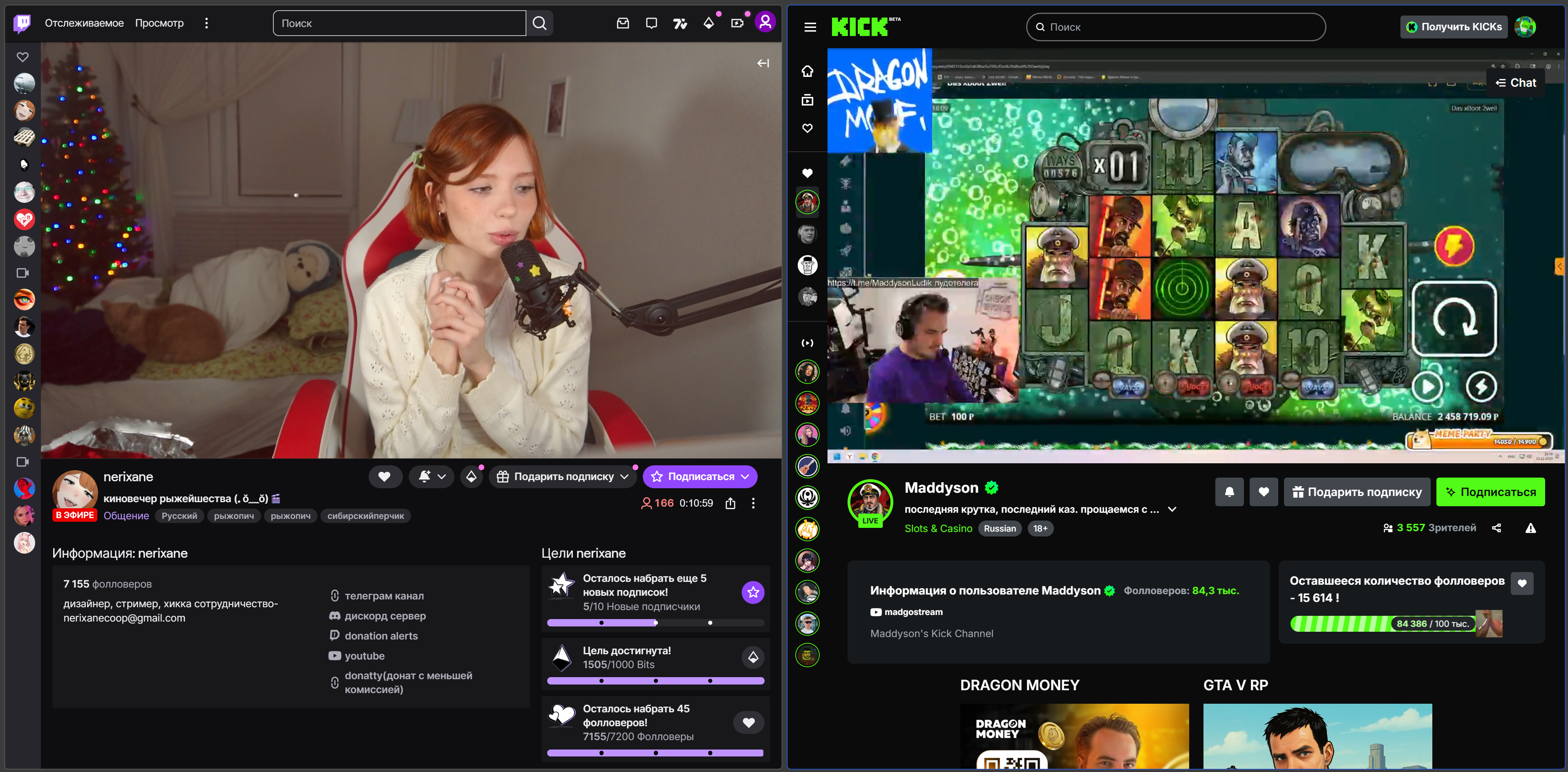Share nerixane stream via share icon
The image size is (1568, 772).
coord(730,503)
